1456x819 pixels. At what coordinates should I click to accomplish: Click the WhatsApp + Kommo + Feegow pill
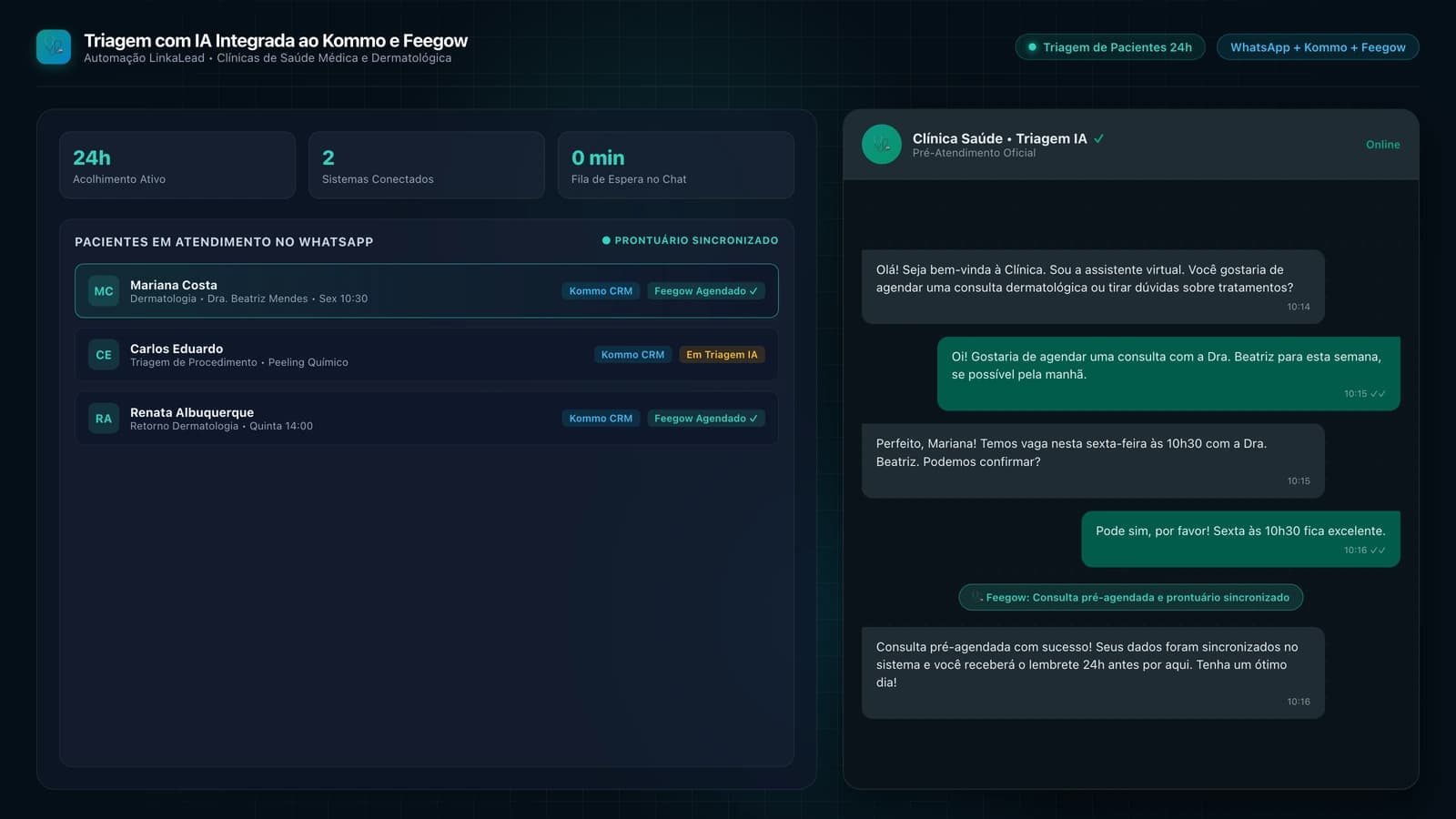[1318, 47]
